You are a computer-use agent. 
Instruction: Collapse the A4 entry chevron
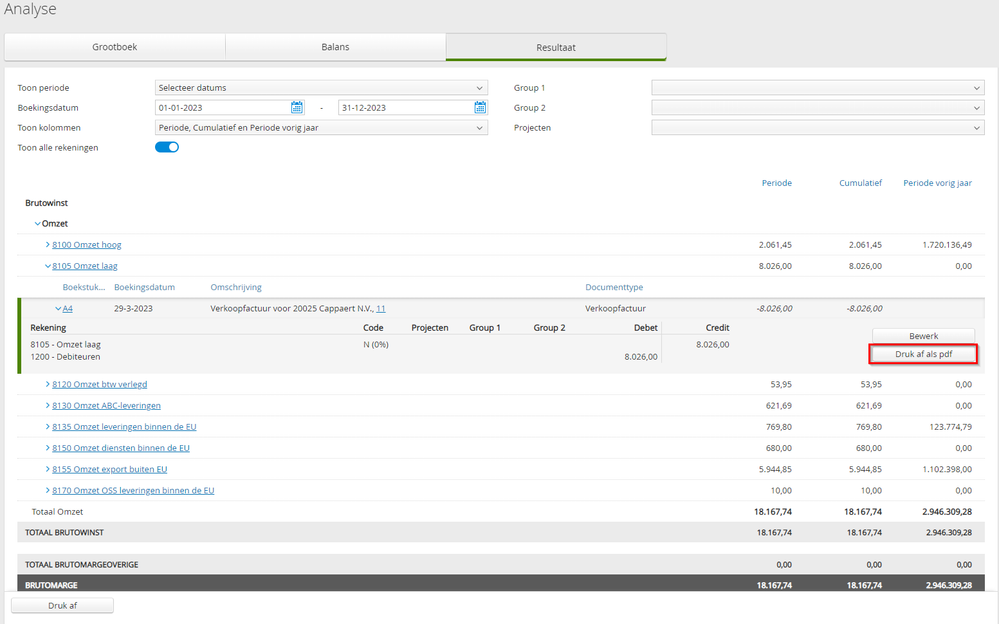pyautogui.click(x=58, y=308)
